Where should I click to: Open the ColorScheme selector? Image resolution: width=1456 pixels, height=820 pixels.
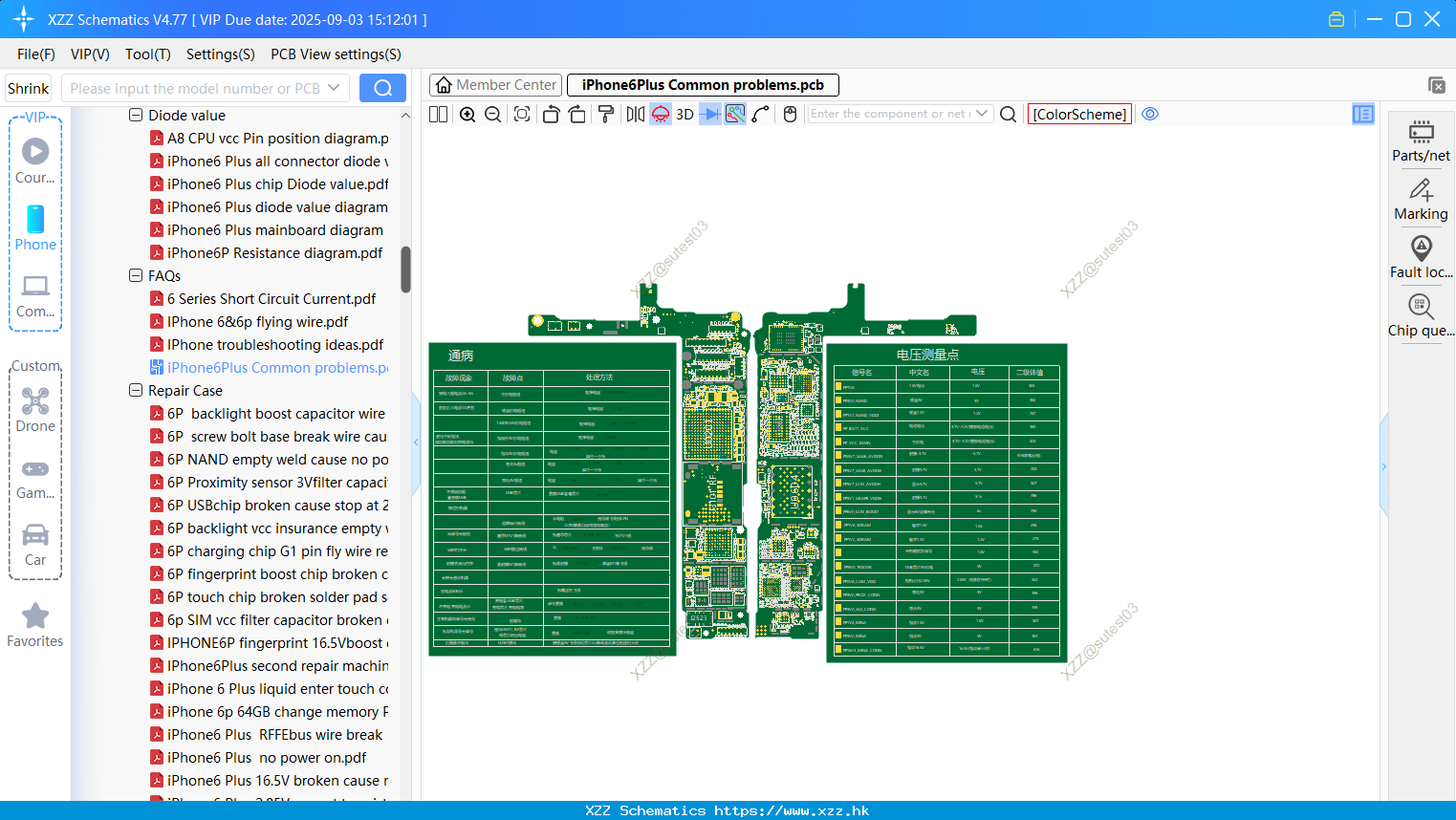tap(1079, 115)
